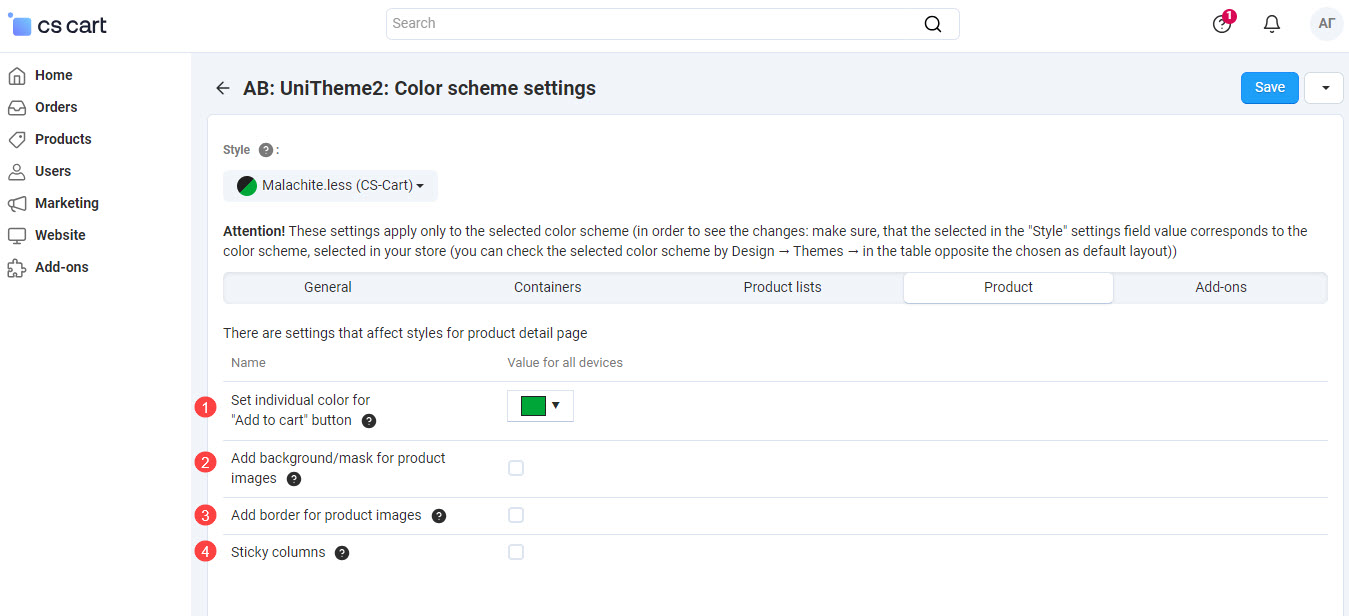
Task: Click help icon for Add border setting
Action: 438,516
